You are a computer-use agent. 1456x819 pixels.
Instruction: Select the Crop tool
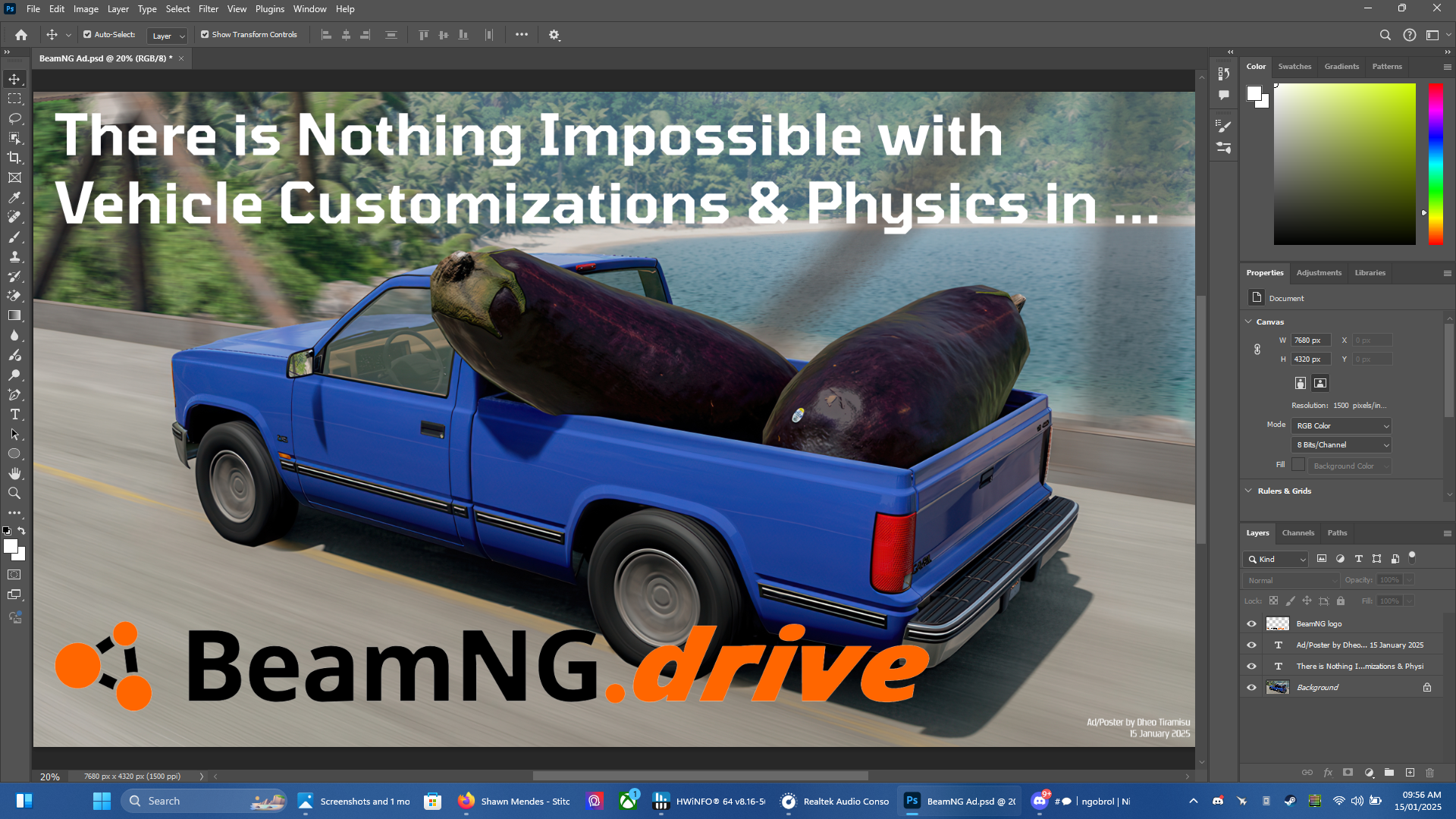(x=14, y=158)
